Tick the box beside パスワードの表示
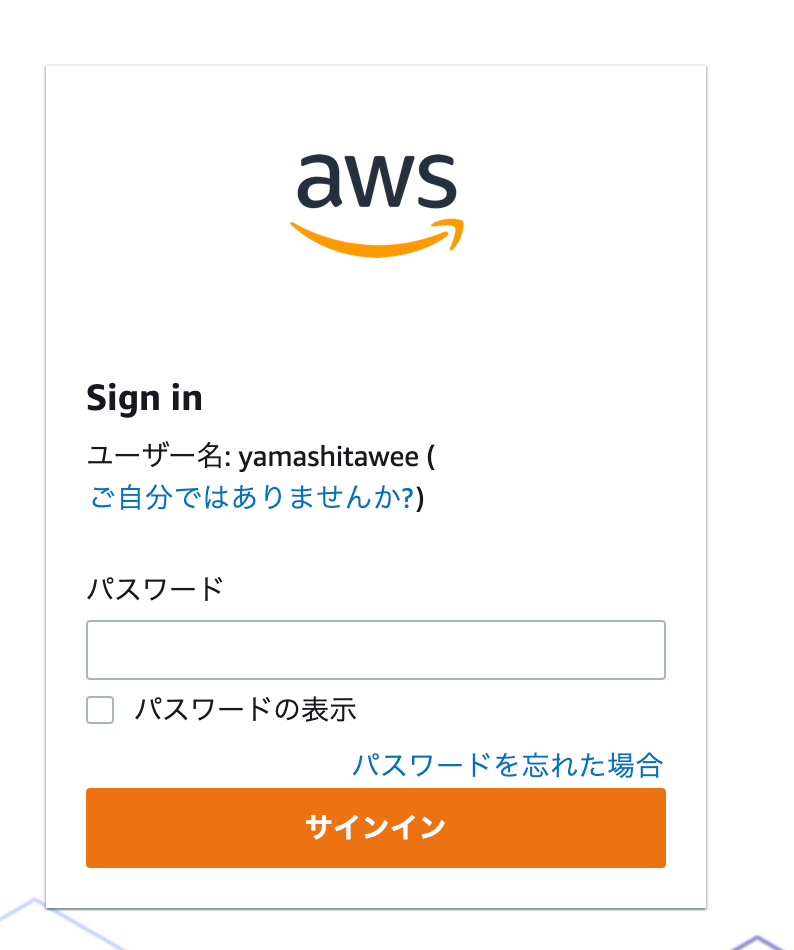This screenshot has width=794, height=950. pyautogui.click(x=100, y=709)
